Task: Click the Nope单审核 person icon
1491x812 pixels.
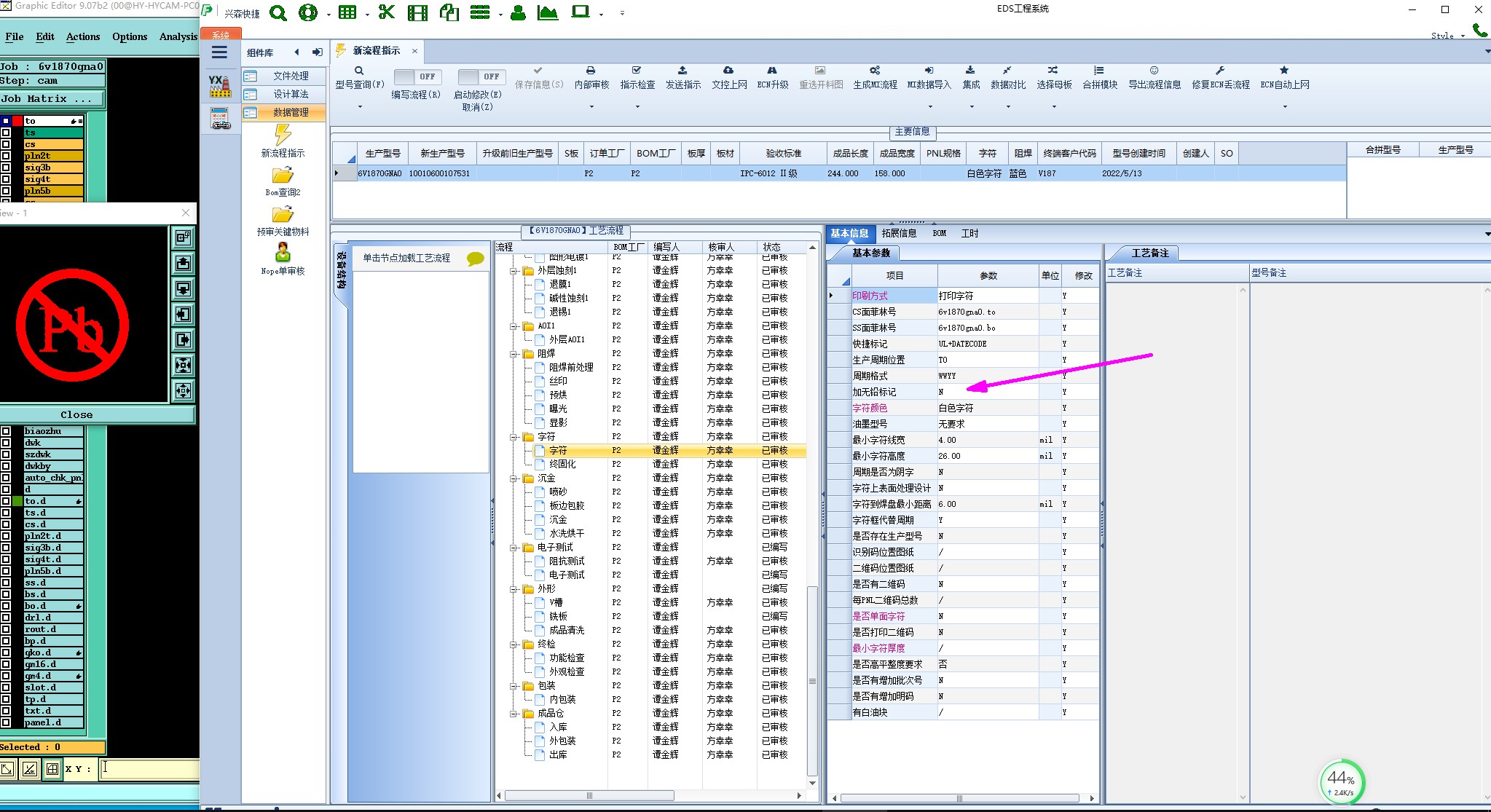Action: tap(283, 253)
